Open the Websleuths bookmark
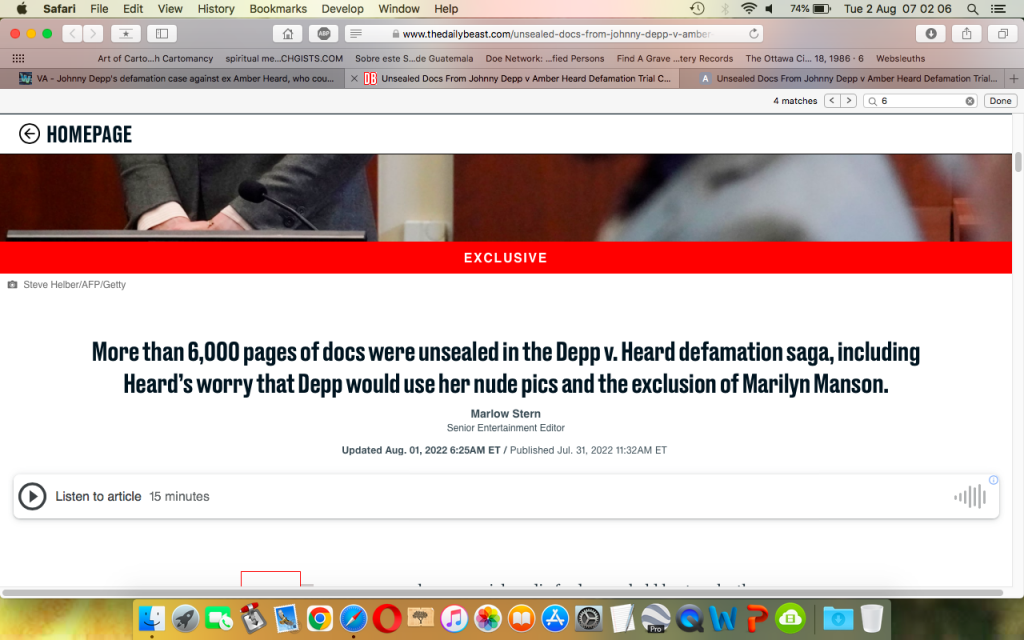 click(900, 58)
